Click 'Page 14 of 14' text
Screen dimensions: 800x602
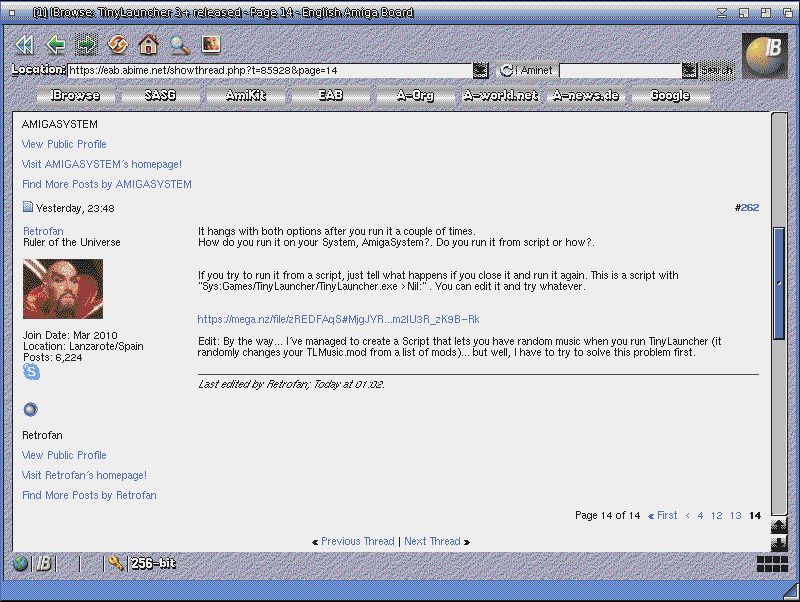(607, 515)
